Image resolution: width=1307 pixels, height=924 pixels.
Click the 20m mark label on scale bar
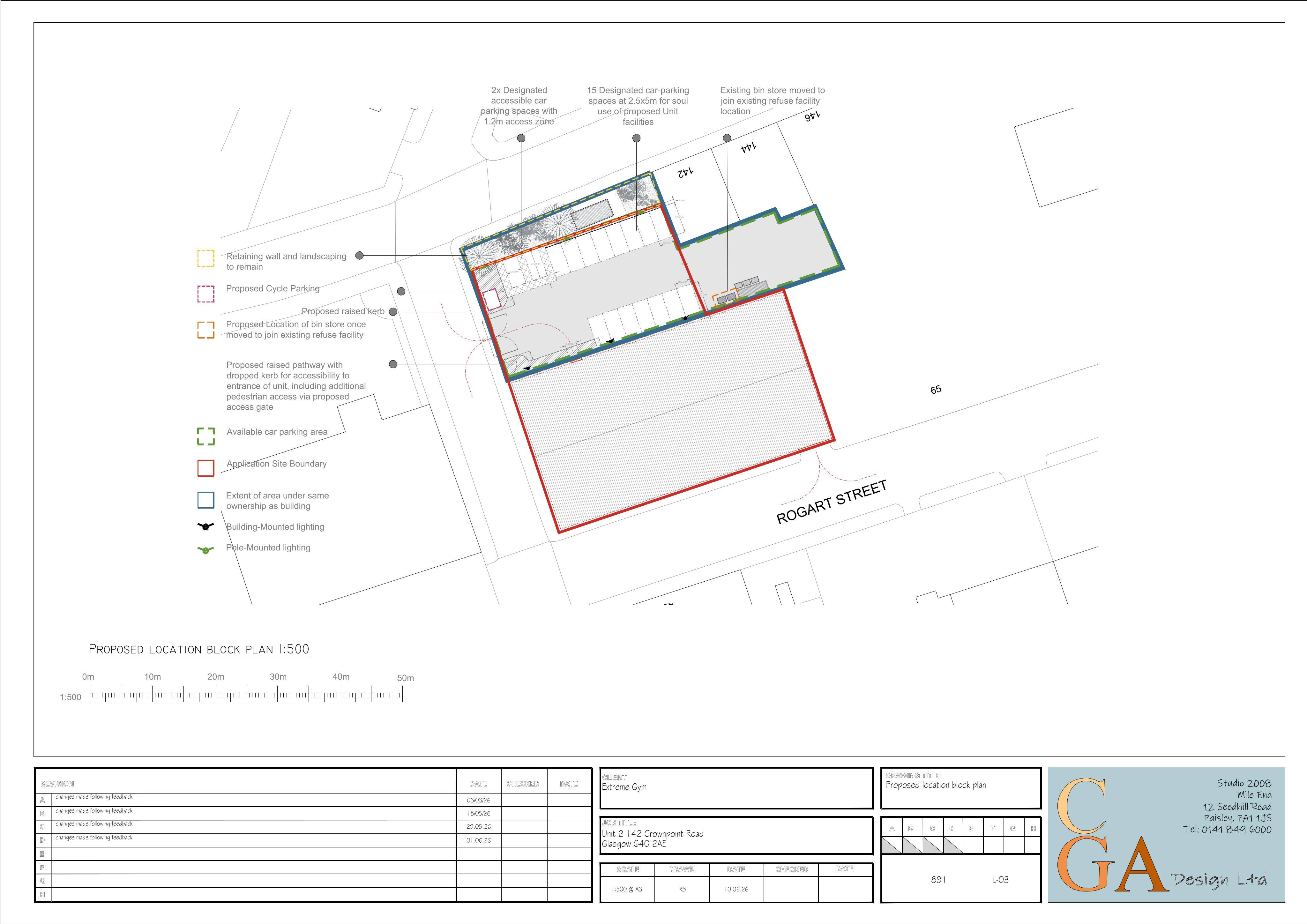pos(216,677)
